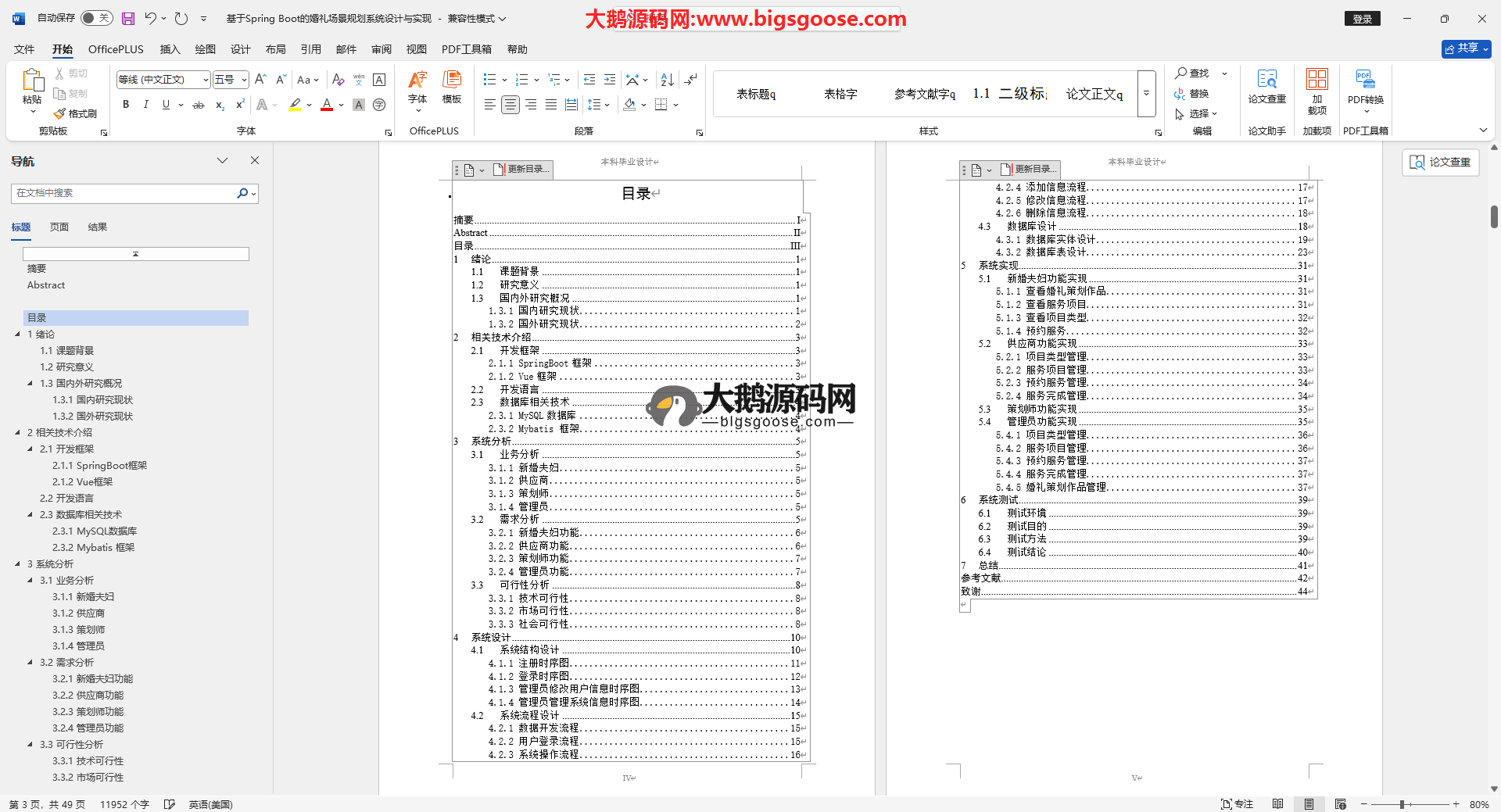Toggle the 自动保存 AutoSave switch
Screen dimensions: 1501x812
click(x=96, y=18)
